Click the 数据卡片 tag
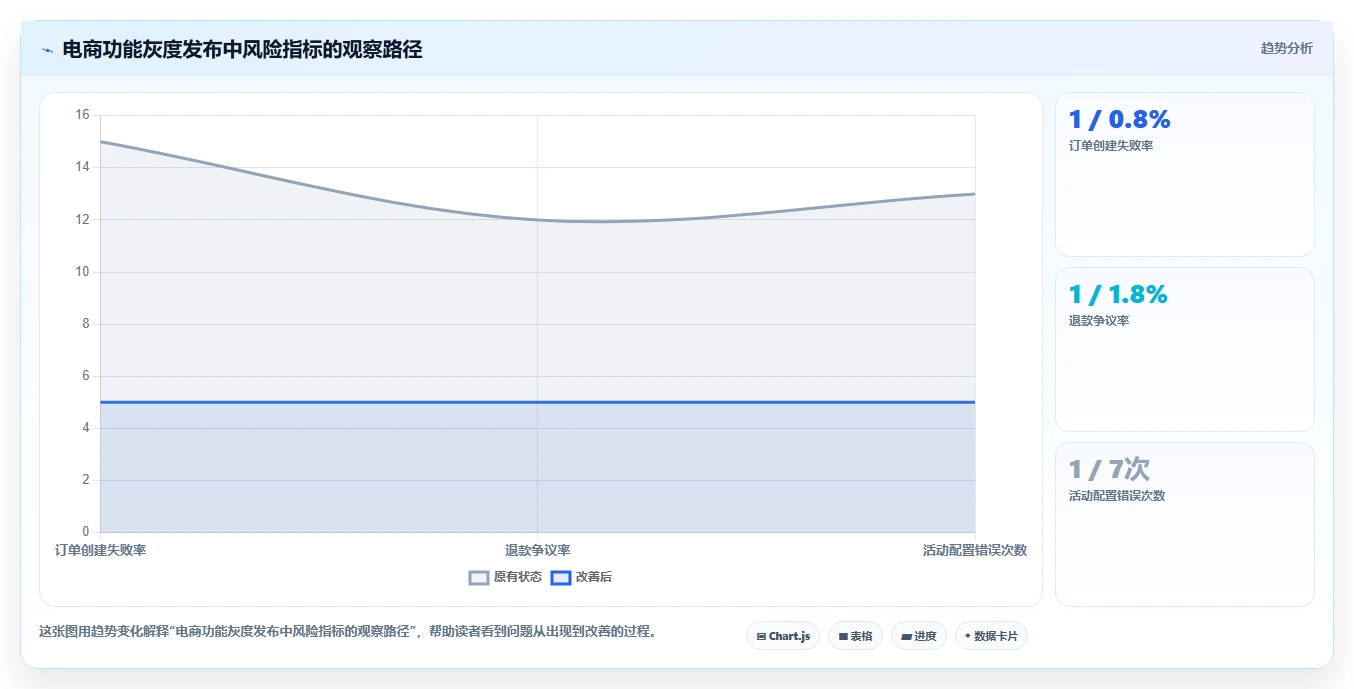1354x689 pixels. pyautogui.click(x=991, y=636)
